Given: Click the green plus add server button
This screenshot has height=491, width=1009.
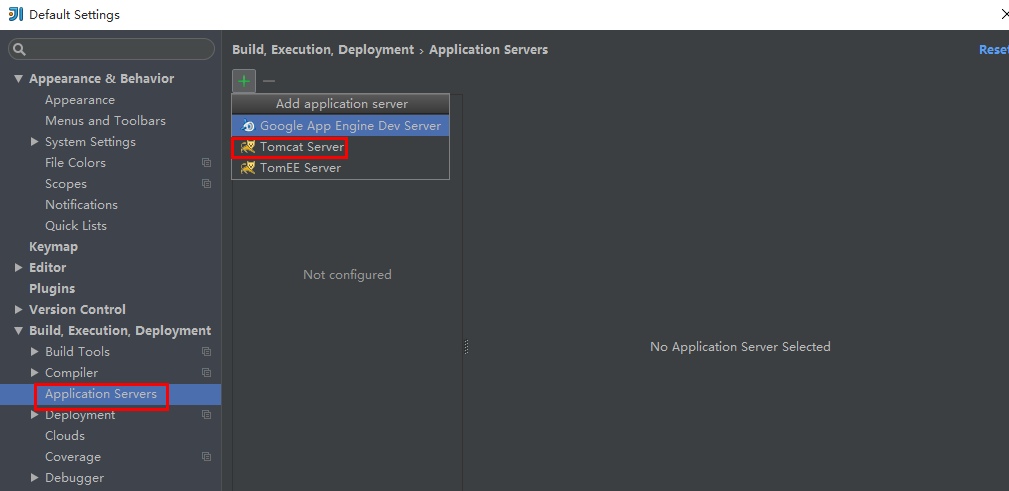Looking at the screenshot, I should click(244, 81).
